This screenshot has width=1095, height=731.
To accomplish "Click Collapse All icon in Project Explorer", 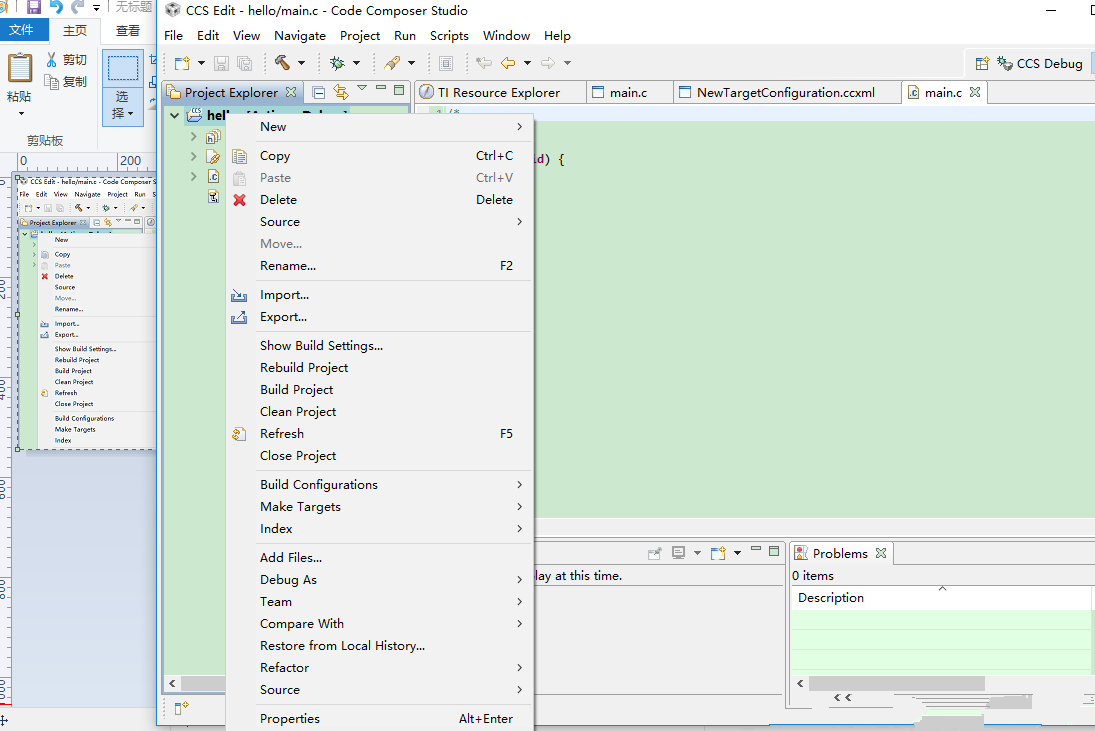I will 318,92.
